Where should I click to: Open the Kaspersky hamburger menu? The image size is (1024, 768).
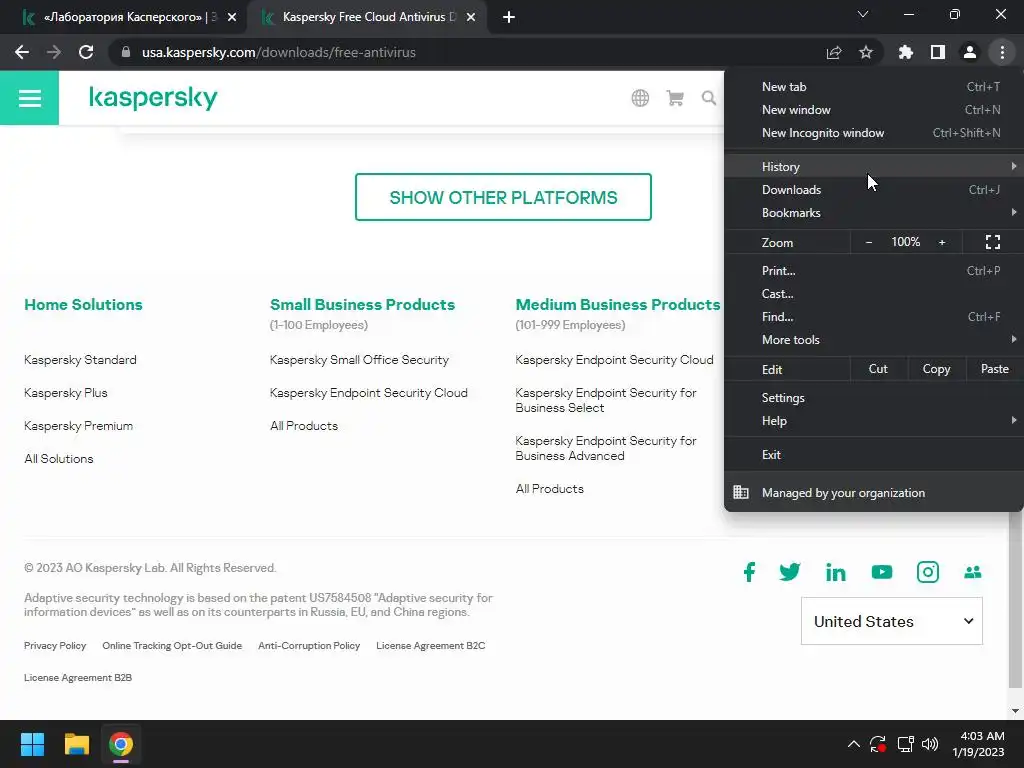click(29, 98)
